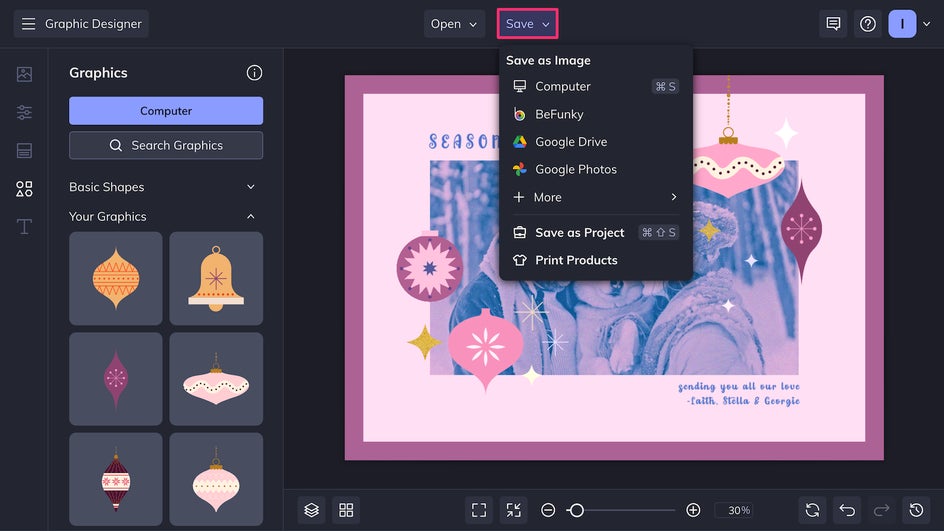The height and width of the screenshot is (531, 944).
Task: Select the gold glitter star on canvas left
Action: (424, 342)
